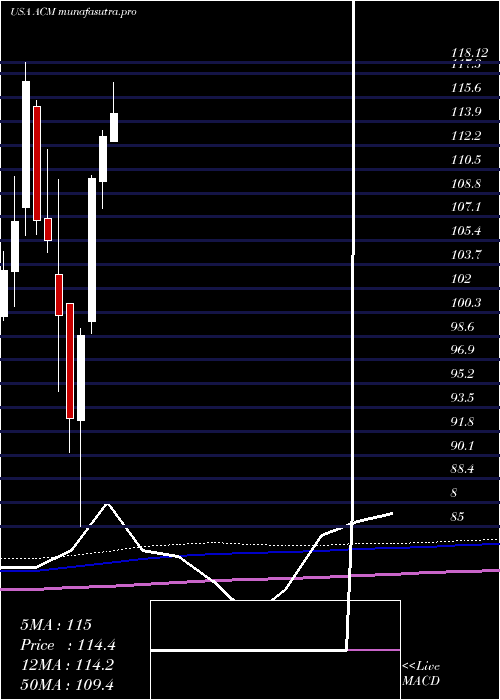500x700 pixels.
Task: Click the '50MA : 109.4' indicator text
Action: tap(69, 685)
